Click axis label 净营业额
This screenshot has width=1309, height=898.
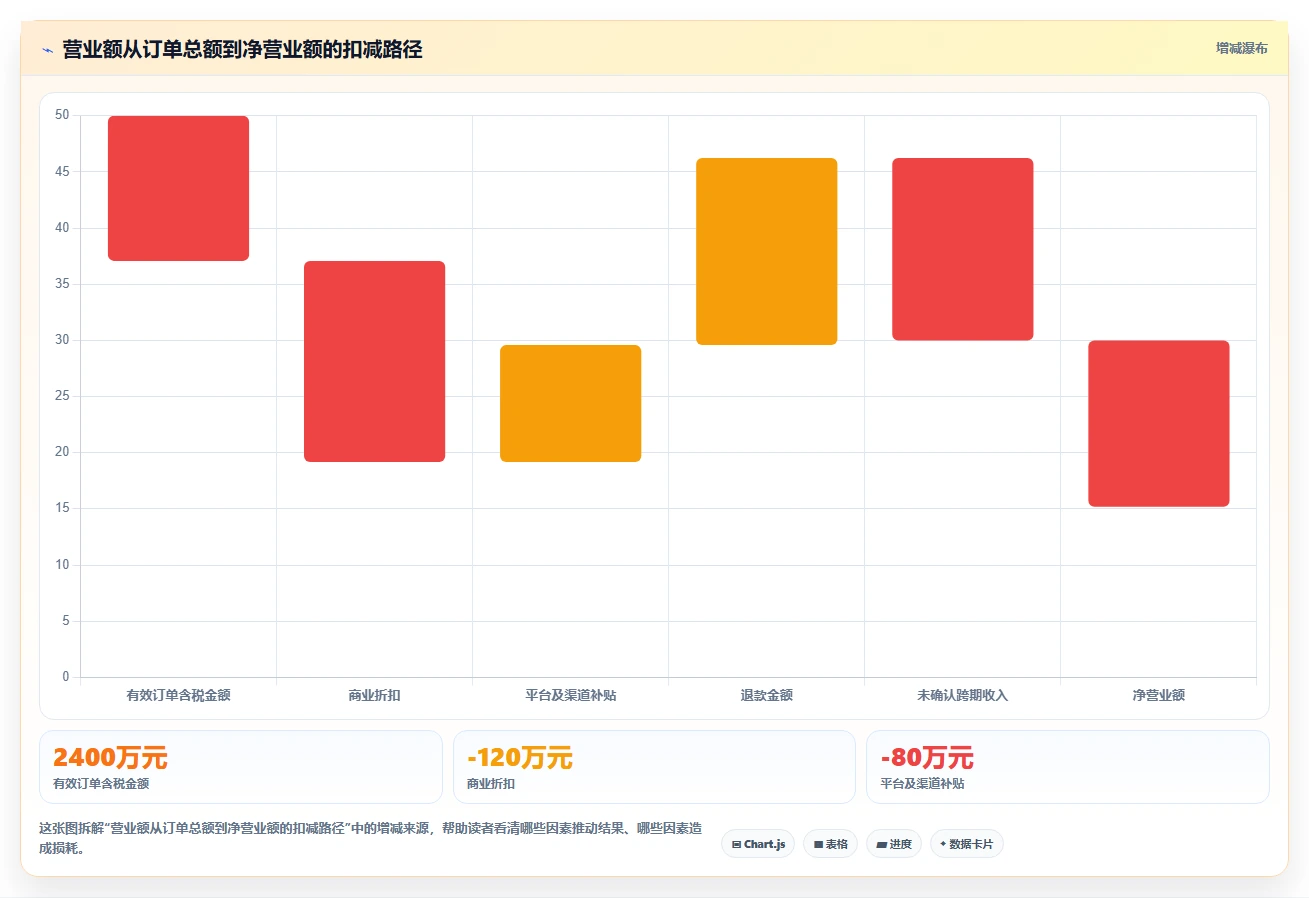click(1158, 695)
